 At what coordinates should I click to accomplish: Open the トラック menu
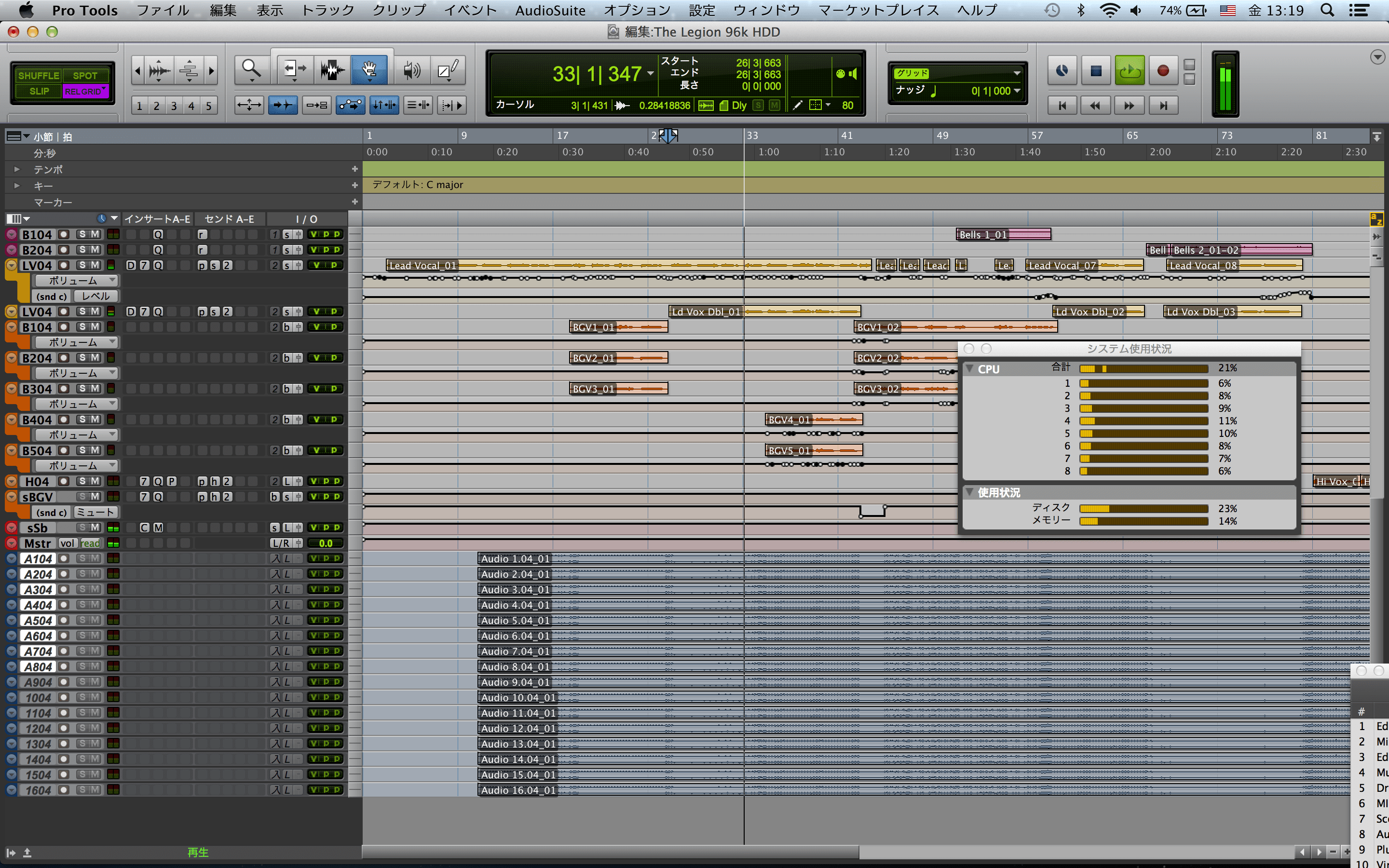tap(328, 10)
